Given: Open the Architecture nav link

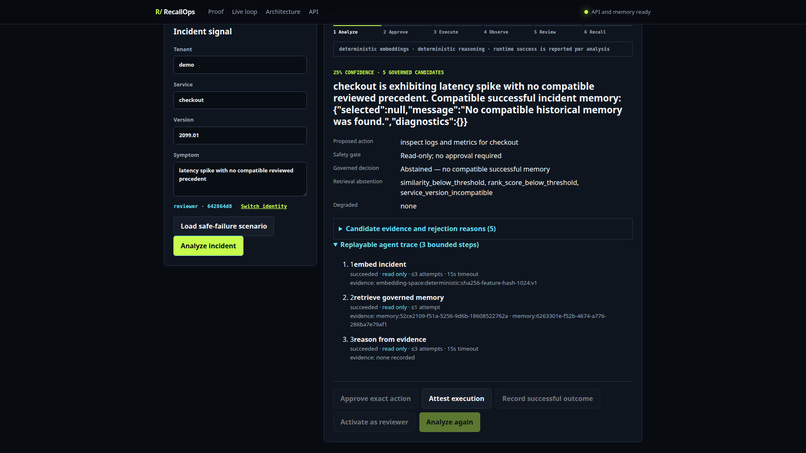Looking at the screenshot, I should click(283, 12).
